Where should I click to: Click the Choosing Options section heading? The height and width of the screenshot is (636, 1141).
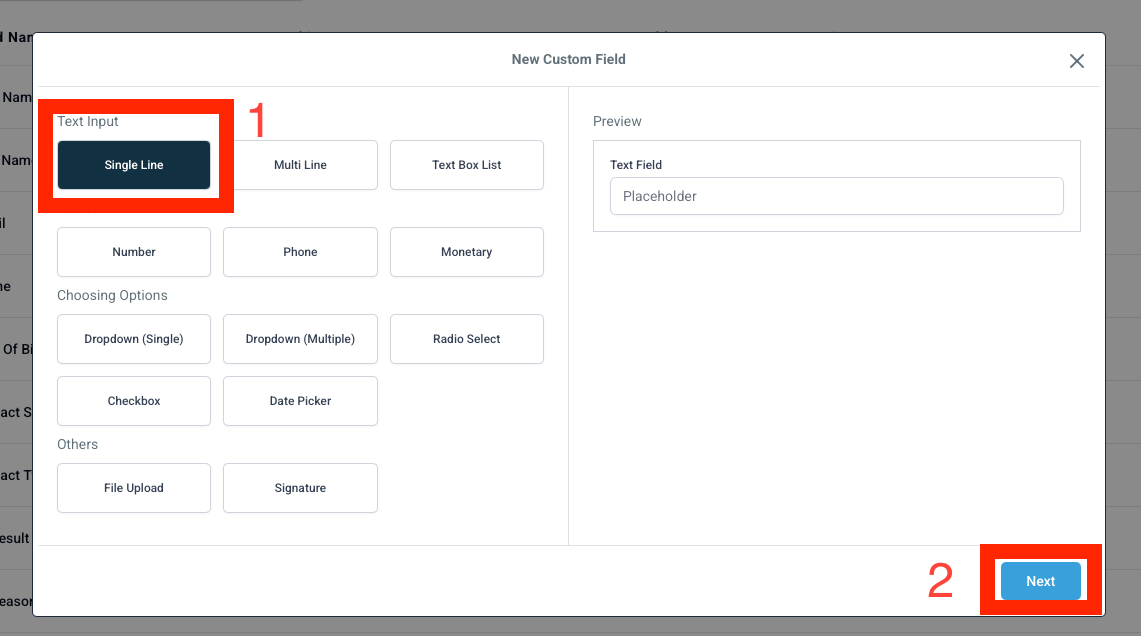112,295
